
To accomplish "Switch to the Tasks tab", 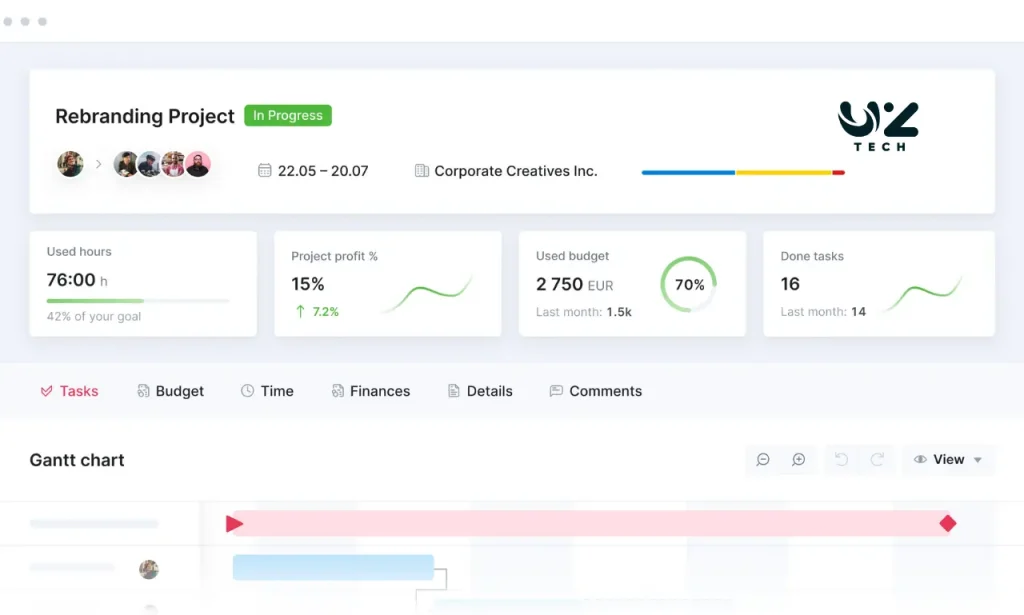I will point(69,391).
